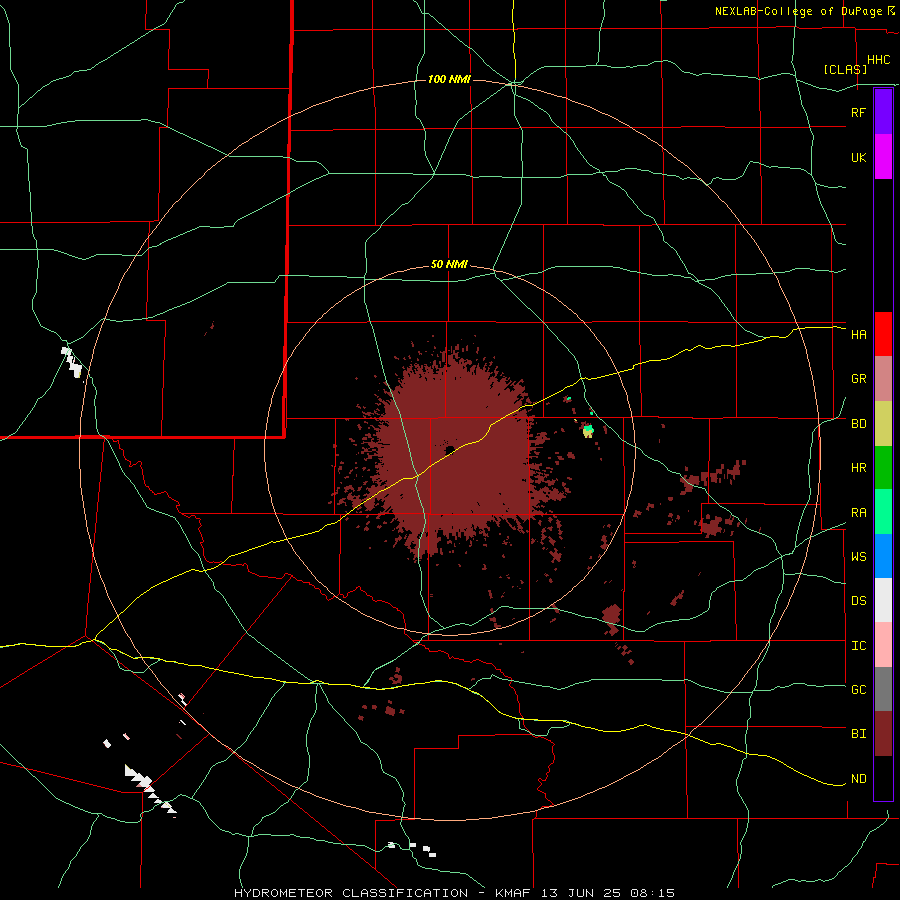Click the BD yellow legend swatch

pos(883,424)
